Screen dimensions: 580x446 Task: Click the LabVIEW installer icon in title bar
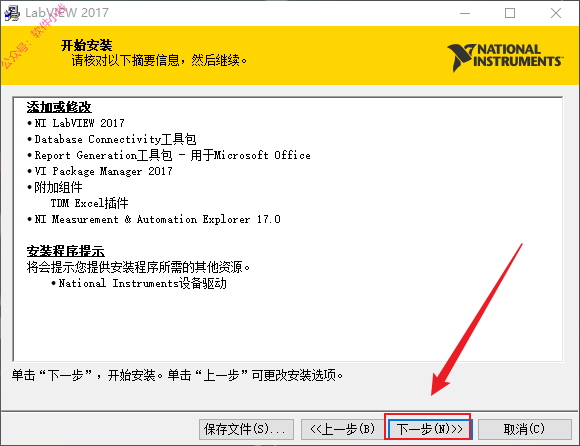[x=11, y=13]
